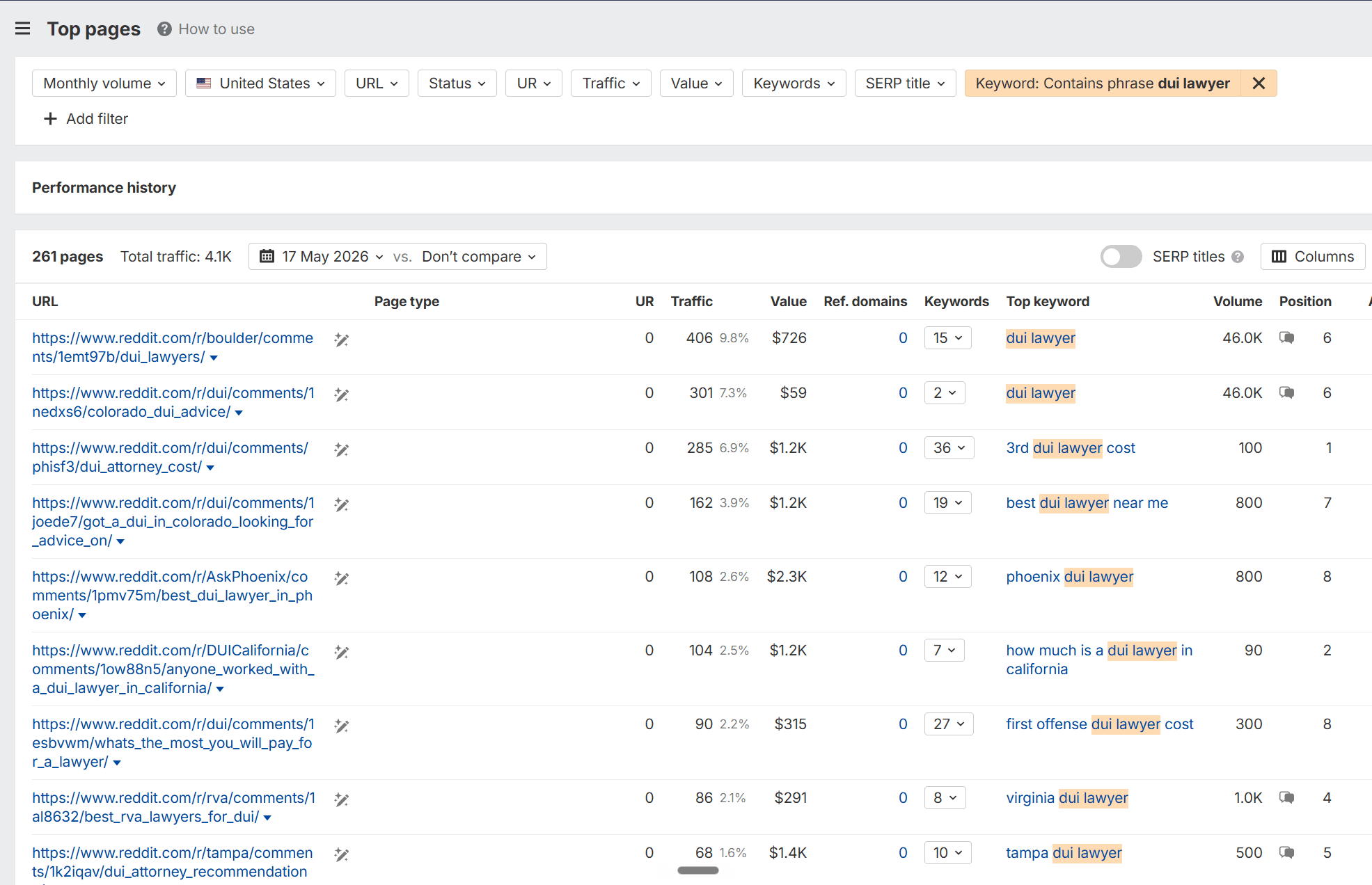The width and height of the screenshot is (1372, 885).
Task: Expand the Performance history section
Action: [104, 188]
